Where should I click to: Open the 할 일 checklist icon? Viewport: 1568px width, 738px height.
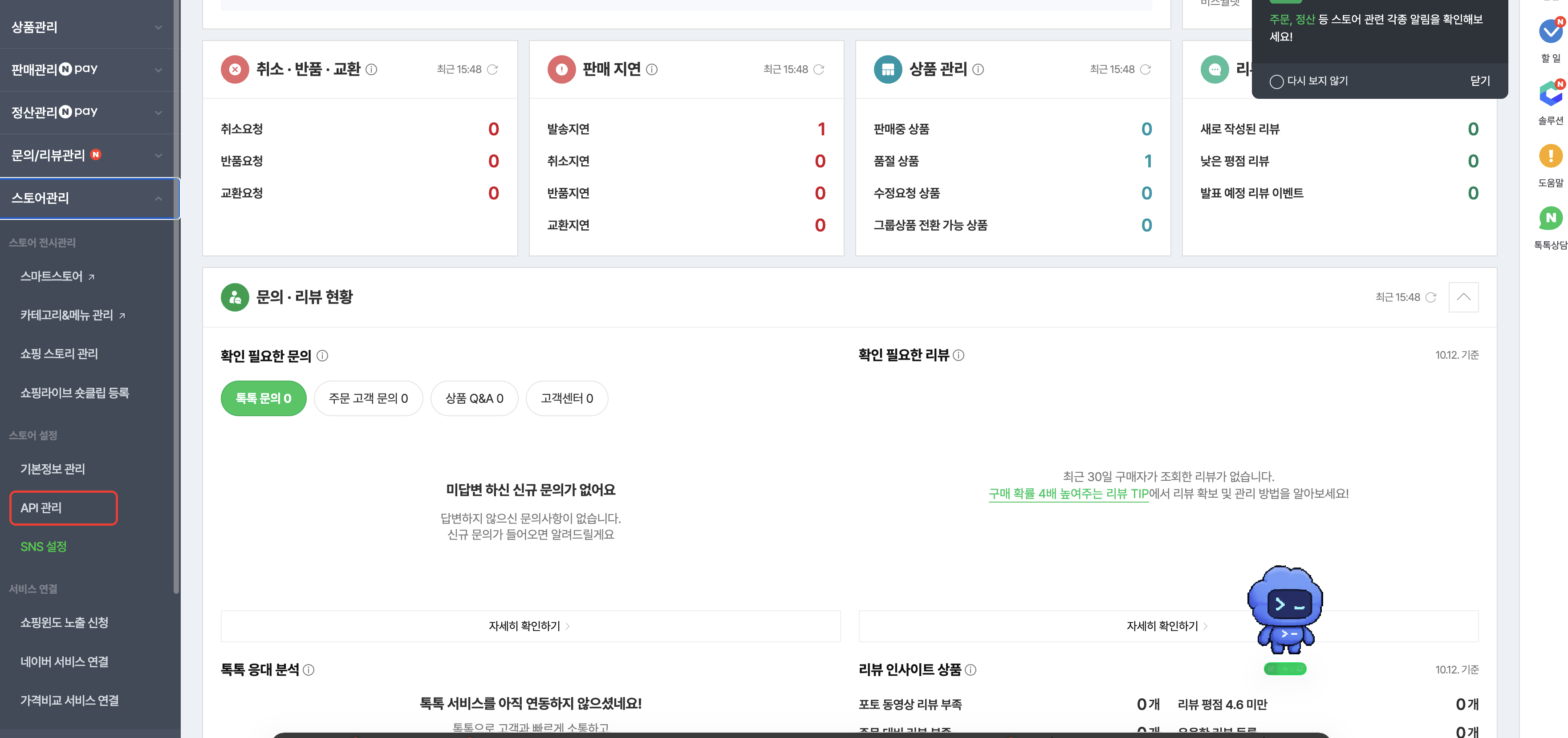(x=1550, y=32)
